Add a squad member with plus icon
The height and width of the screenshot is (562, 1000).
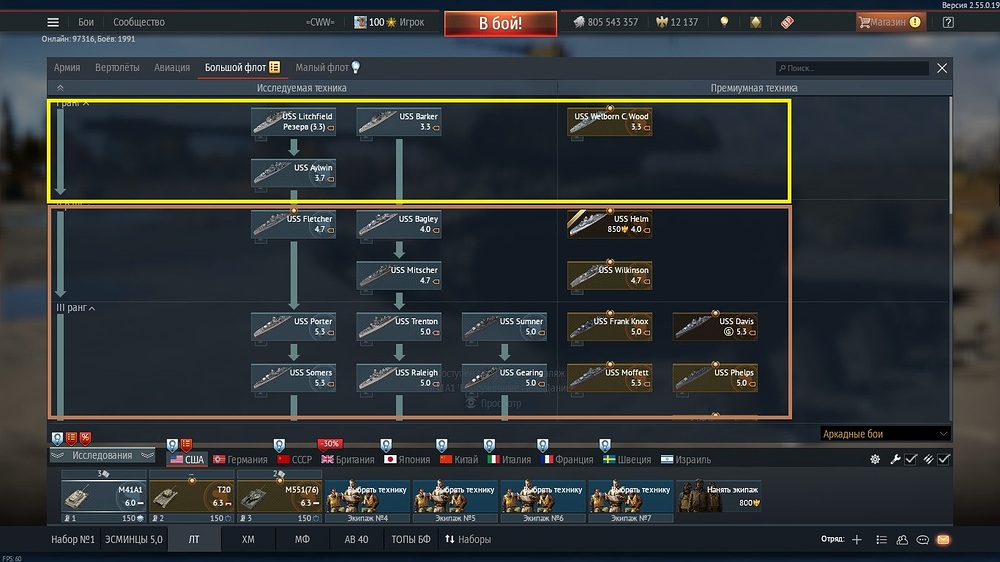point(856,540)
